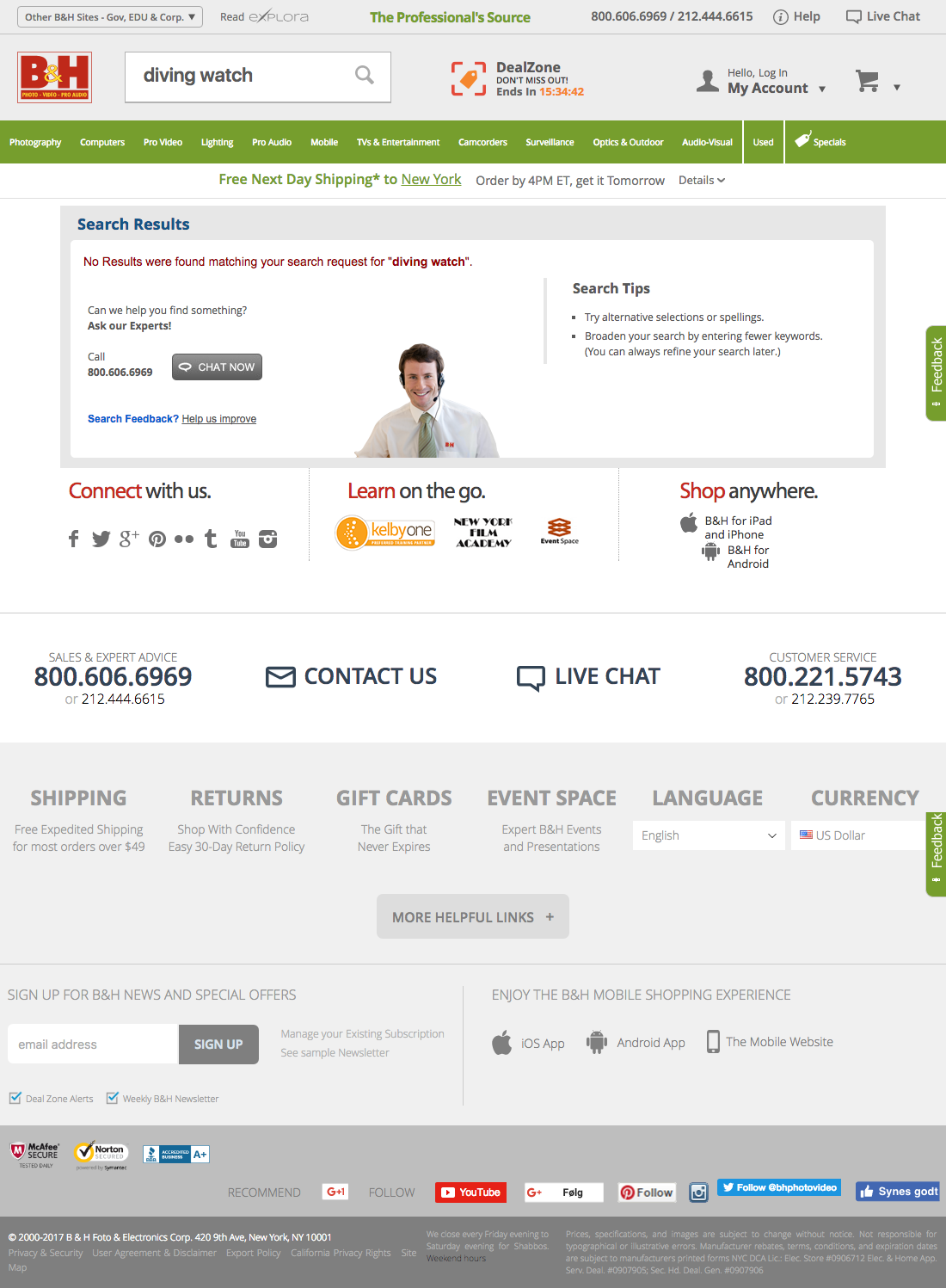The image size is (946, 1288).
Task: Open the English language dropdown
Action: pyautogui.click(x=709, y=835)
